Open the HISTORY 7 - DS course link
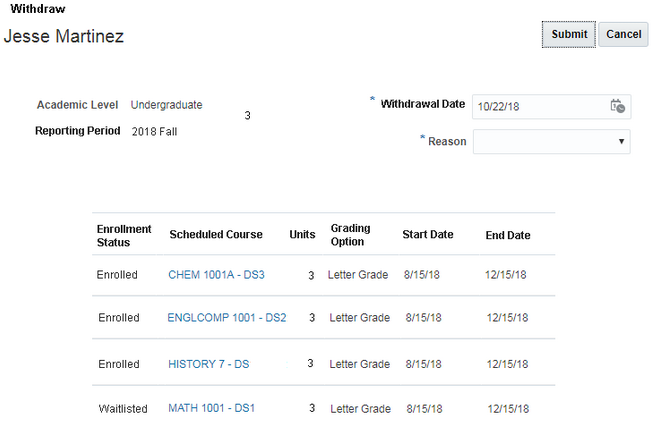 (208, 364)
